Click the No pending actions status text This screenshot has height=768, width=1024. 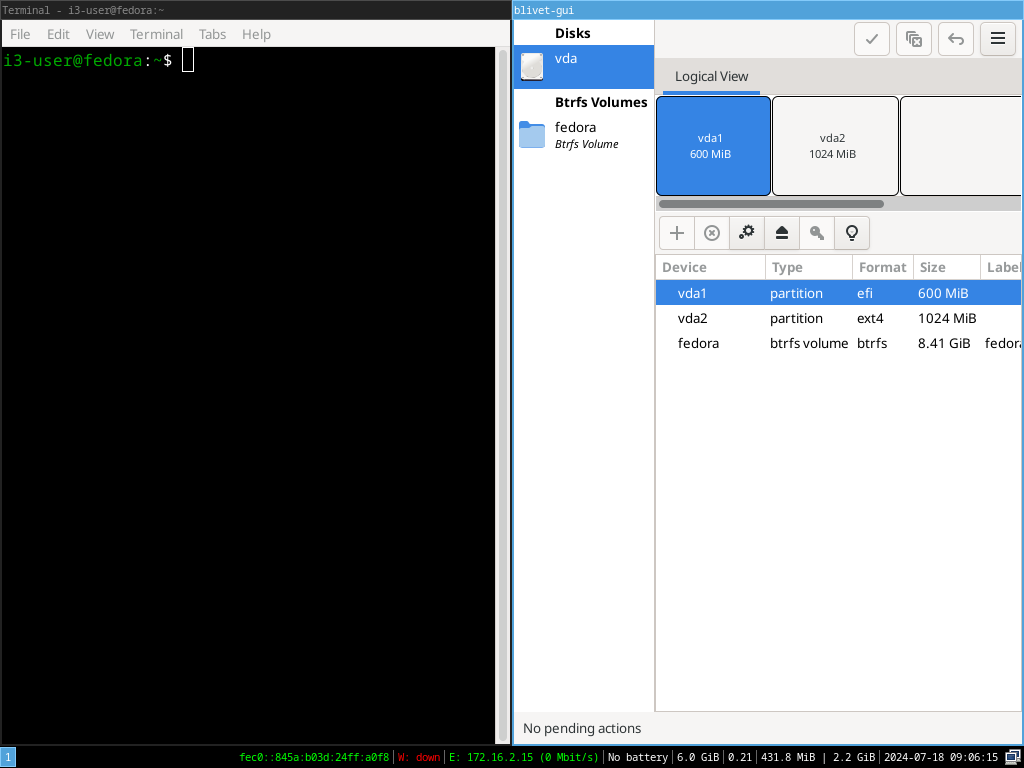(582, 728)
